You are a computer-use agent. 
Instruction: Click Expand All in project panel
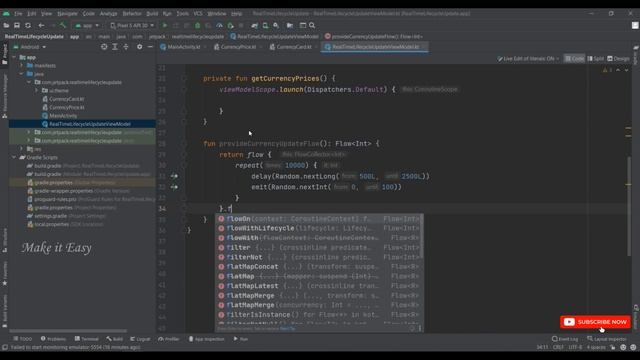(x=115, y=47)
